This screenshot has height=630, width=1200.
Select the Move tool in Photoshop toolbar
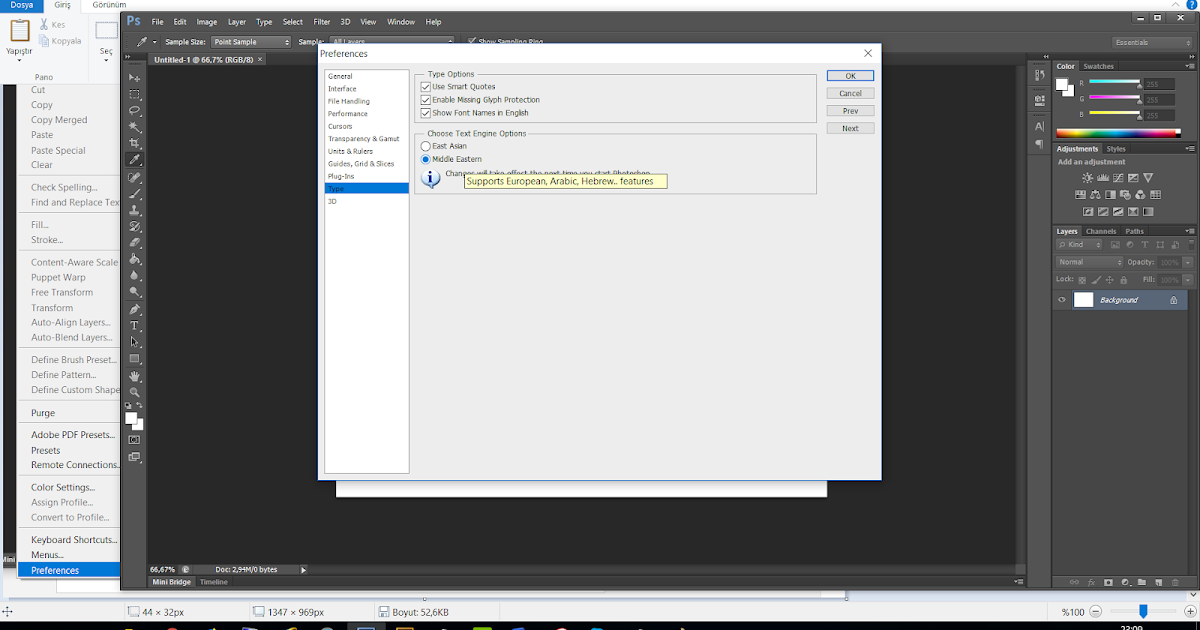[134, 77]
